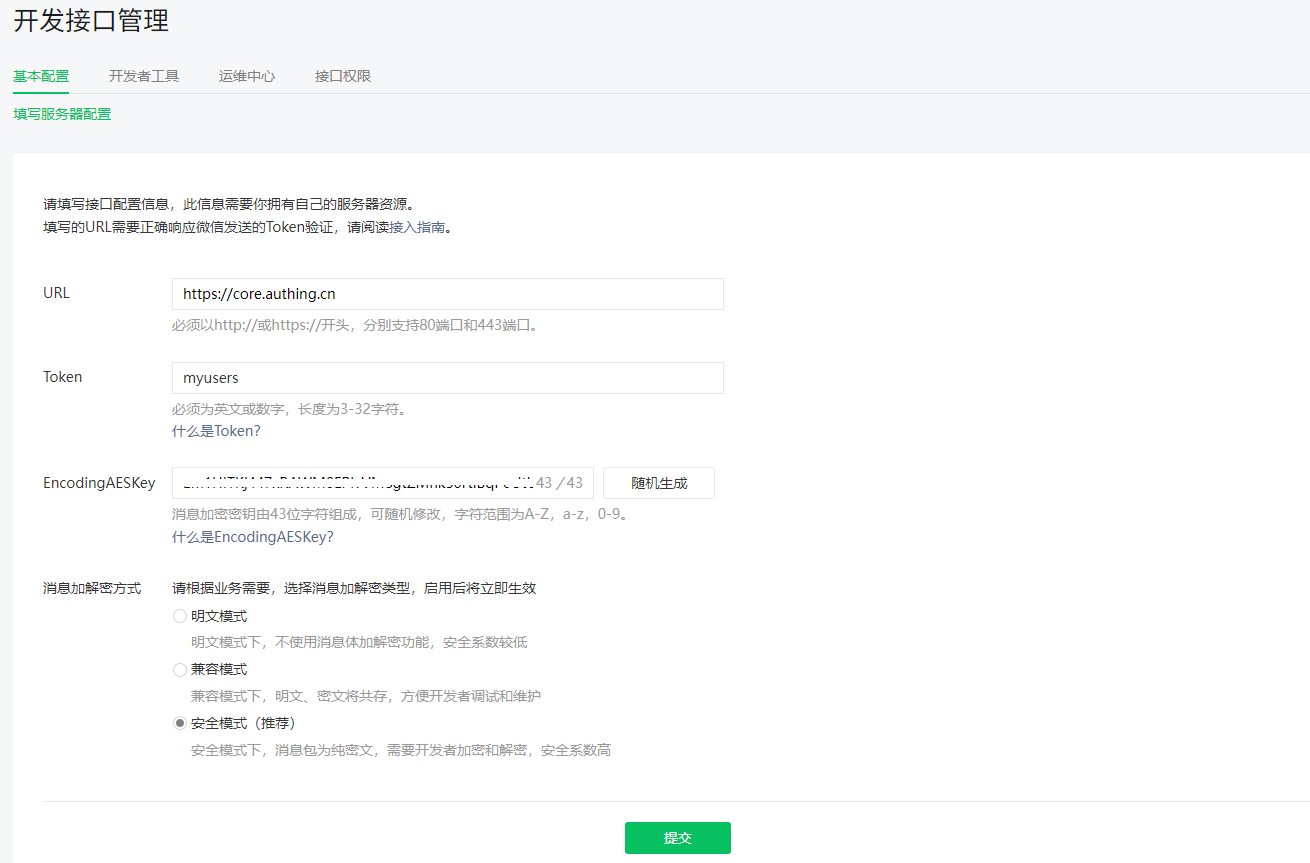
Task: Switch to the 基本配置 tab
Action: (x=41, y=76)
